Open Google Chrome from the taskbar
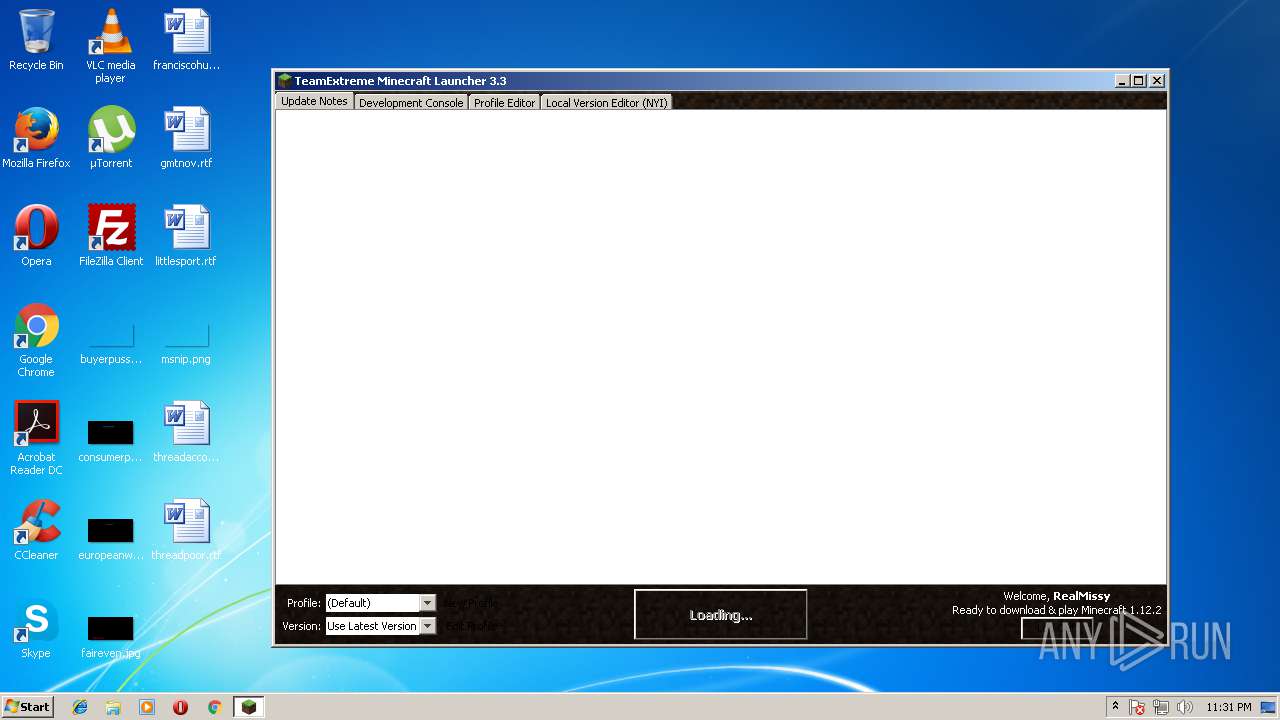This screenshot has width=1280, height=720. [x=214, y=707]
